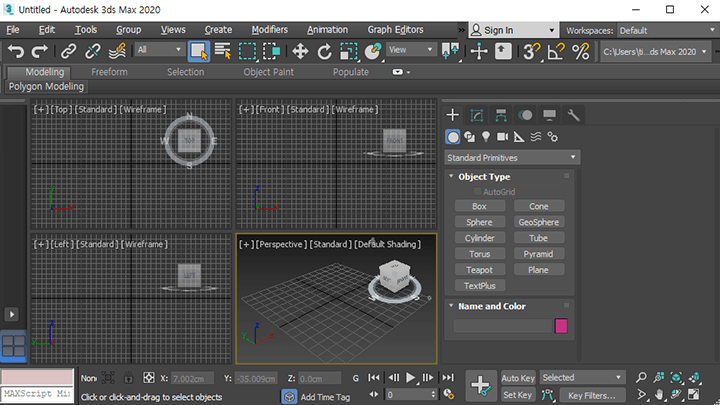Select the Space Warps category icon
Viewport: 720px width, 405px height.
[x=536, y=137]
